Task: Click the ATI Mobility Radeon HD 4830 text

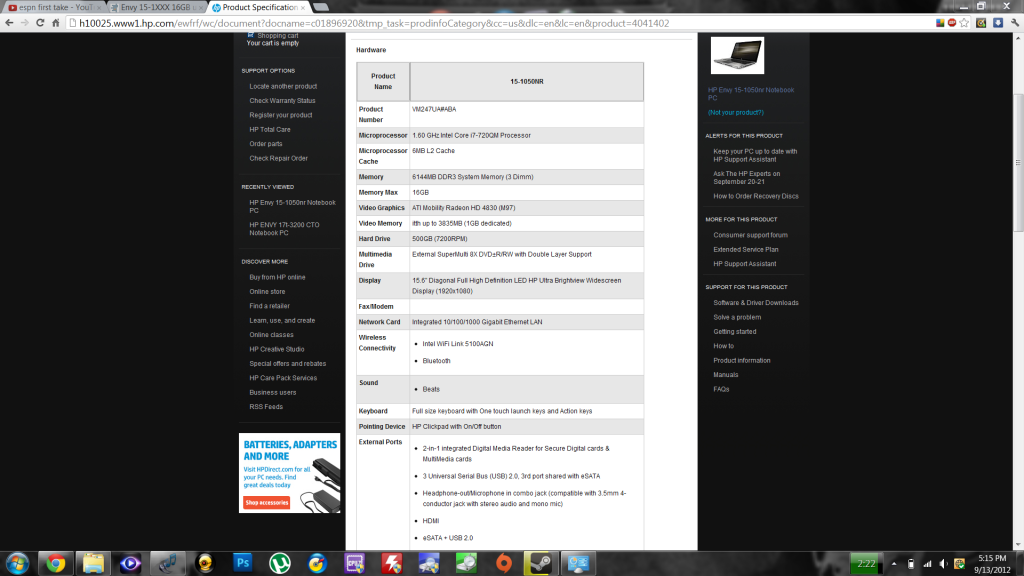Action: click(x=464, y=208)
